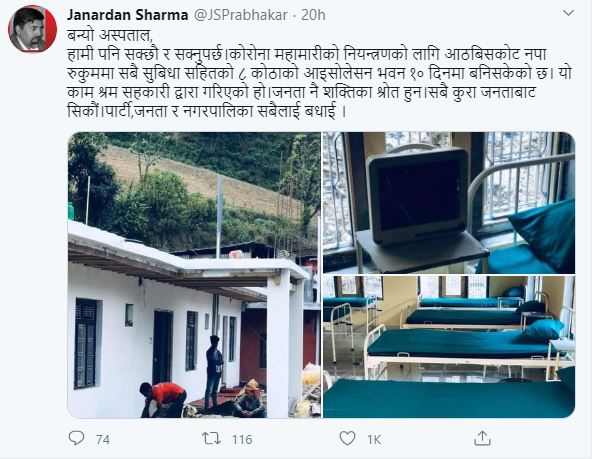Open the reply speech bubble icon

click(x=77, y=438)
